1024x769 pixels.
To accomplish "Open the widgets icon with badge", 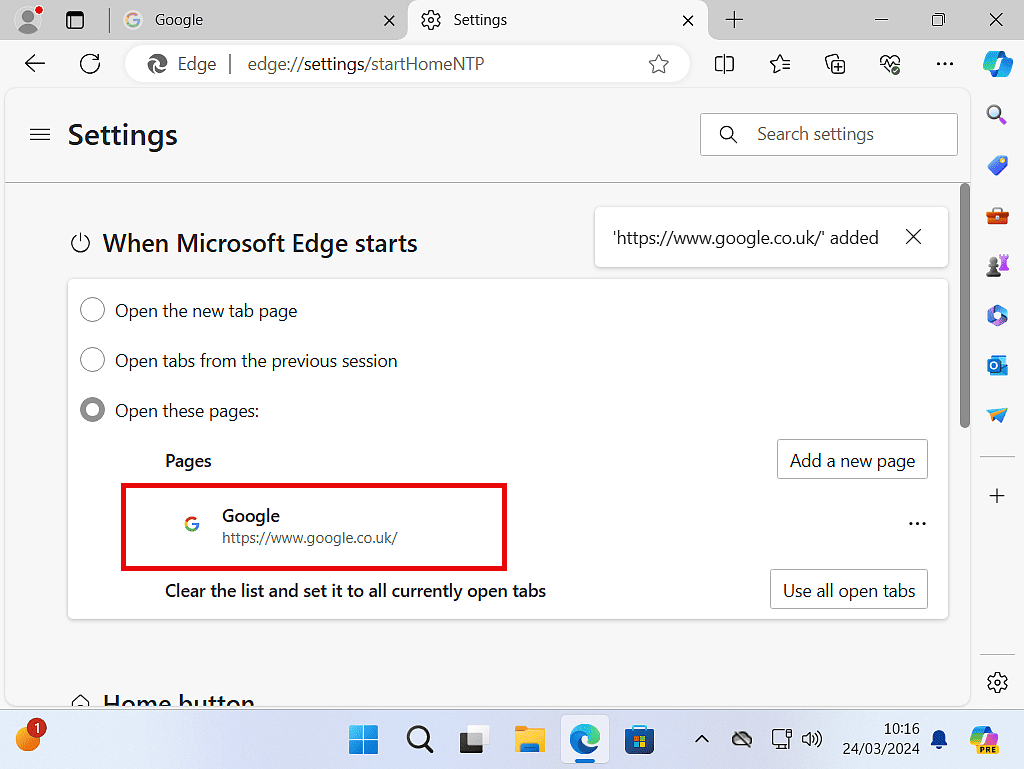I will 31,736.
